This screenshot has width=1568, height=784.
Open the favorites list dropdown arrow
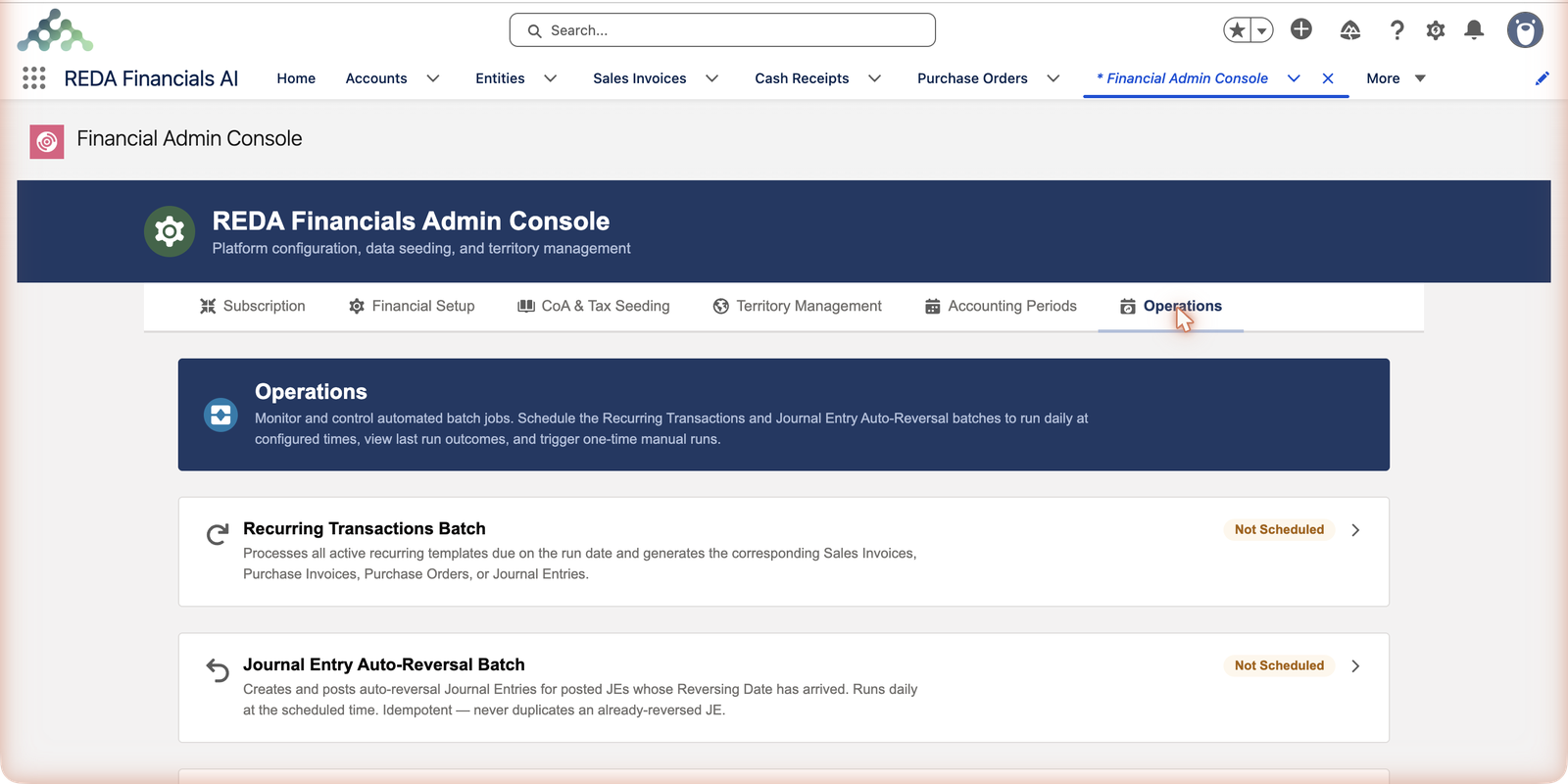(1262, 30)
